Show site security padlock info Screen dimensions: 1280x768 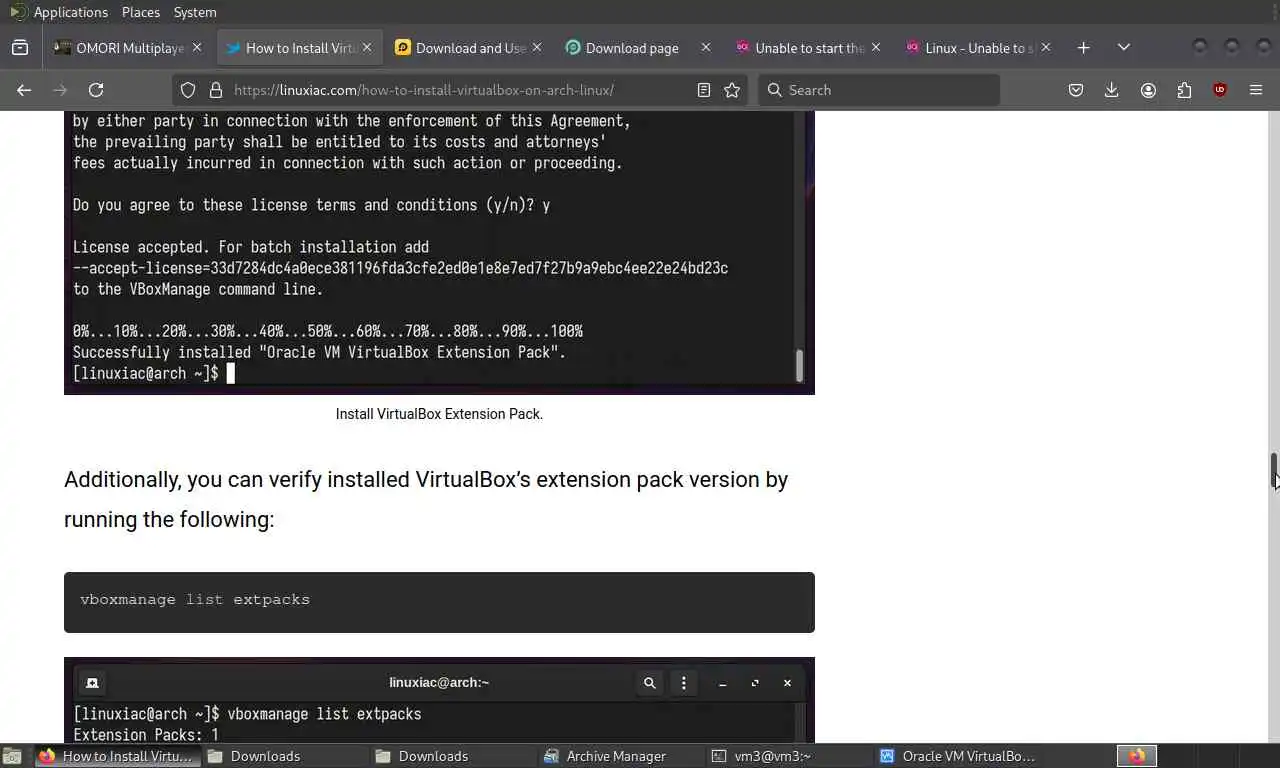[x=215, y=90]
